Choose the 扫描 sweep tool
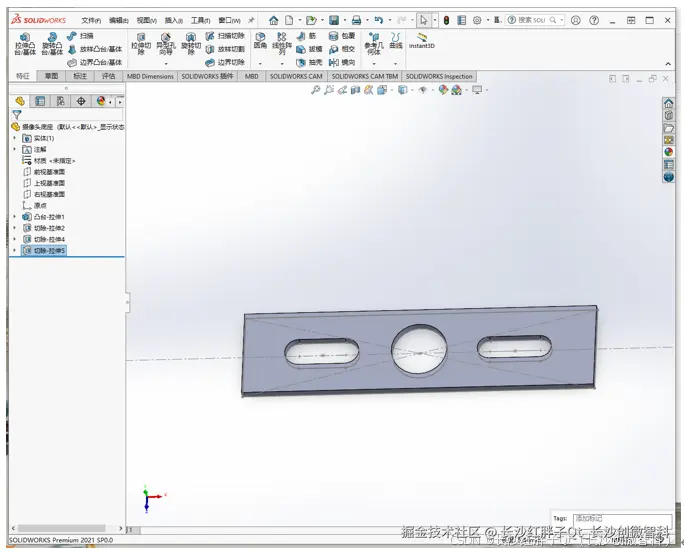The height and width of the screenshot is (554, 684). click(81, 36)
